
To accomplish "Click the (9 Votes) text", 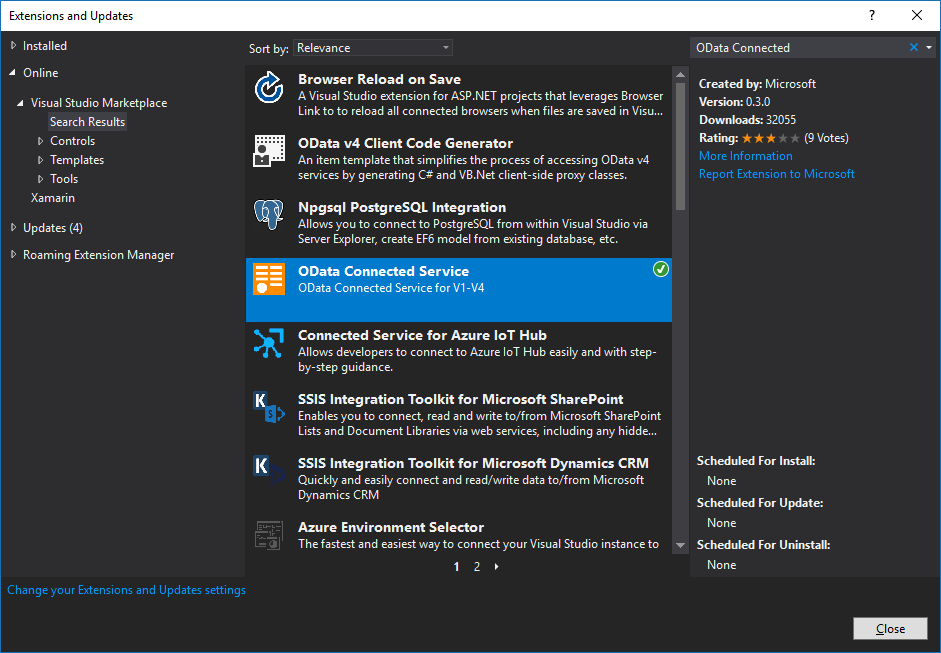I will tap(826, 138).
